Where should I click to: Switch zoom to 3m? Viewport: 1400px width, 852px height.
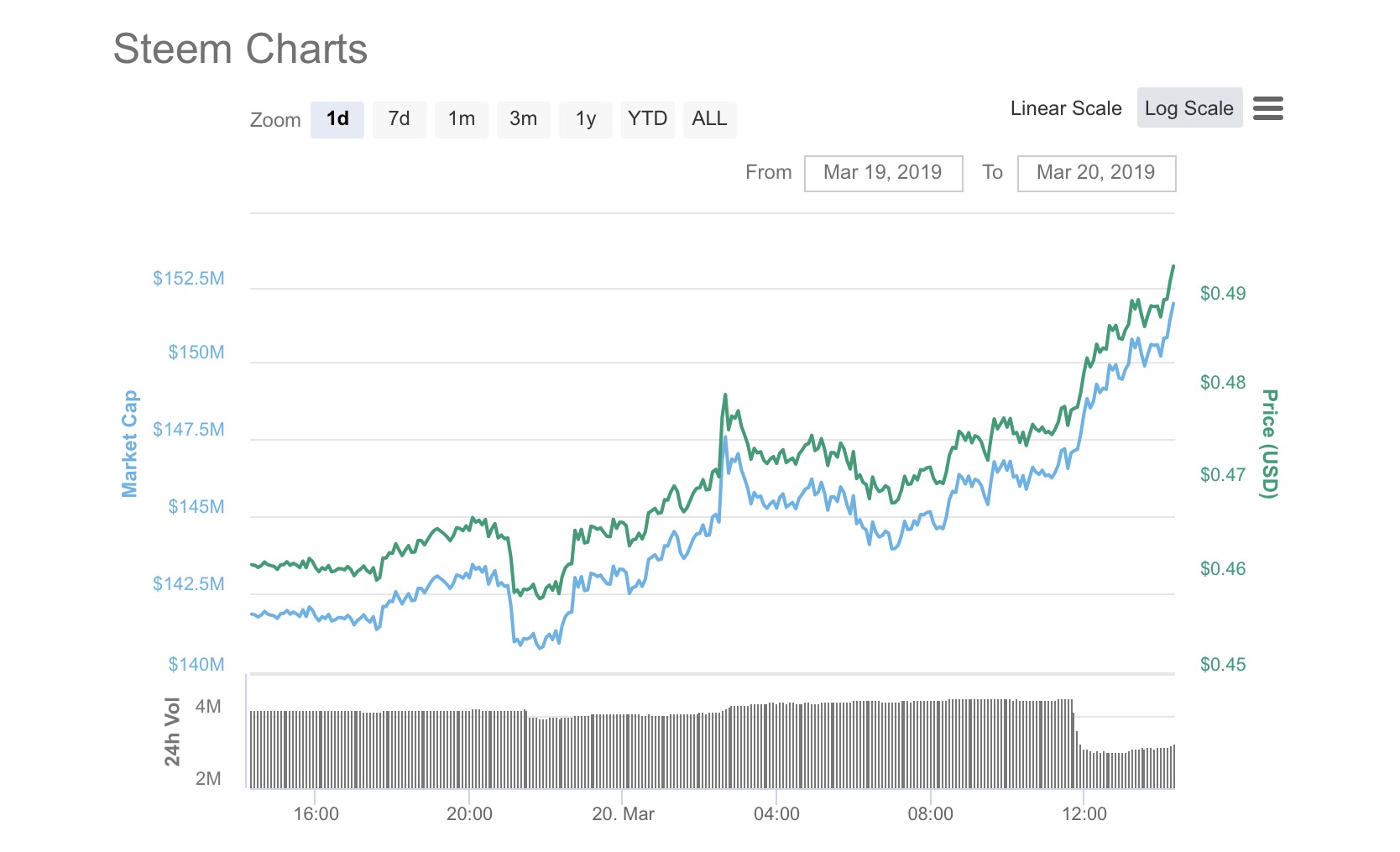[524, 119]
